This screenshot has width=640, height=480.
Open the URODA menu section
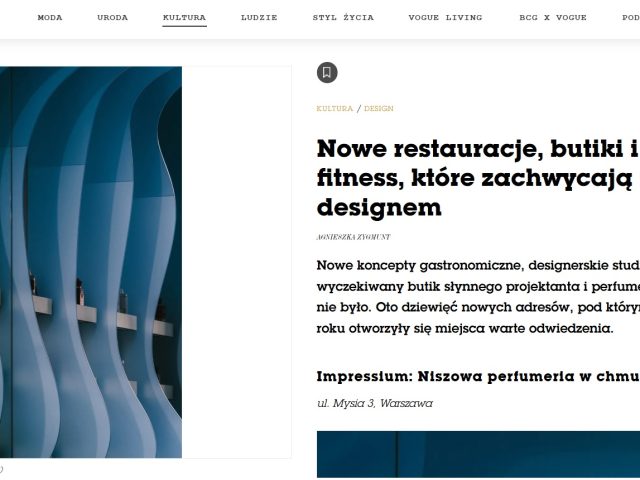pyautogui.click(x=112, y=18)
